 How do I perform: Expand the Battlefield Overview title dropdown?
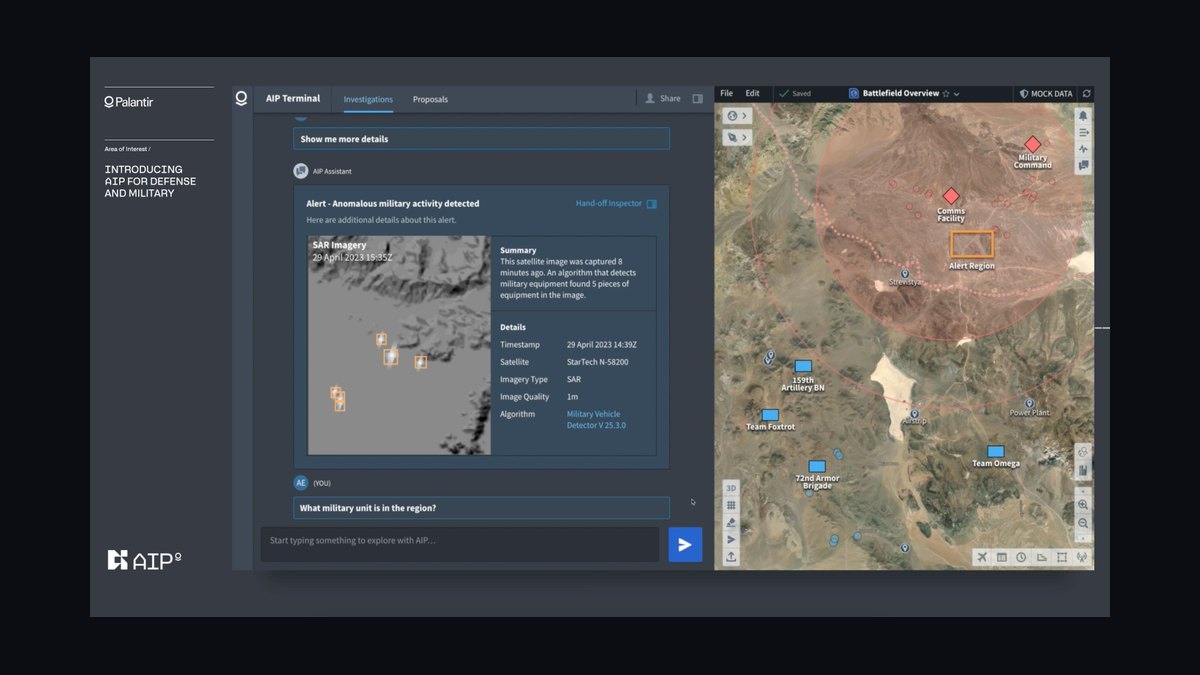[957, 94]
